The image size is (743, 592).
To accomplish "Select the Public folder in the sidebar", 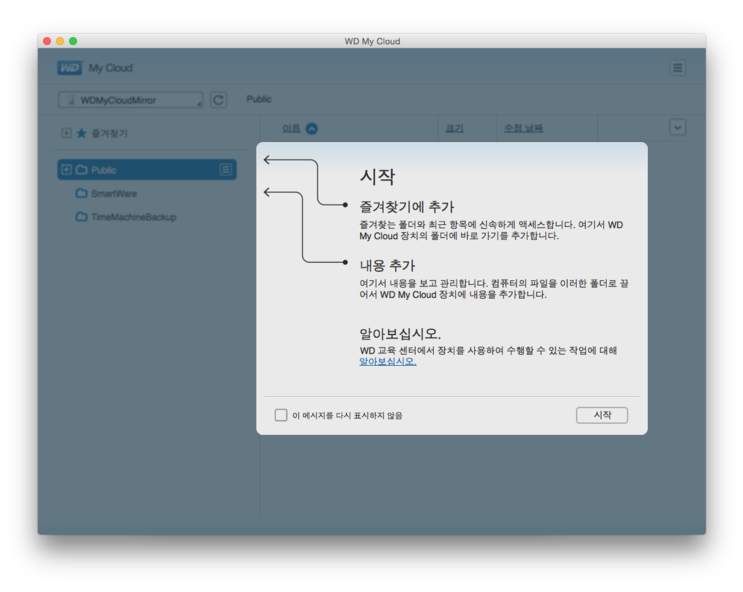I will pos(147,170).
